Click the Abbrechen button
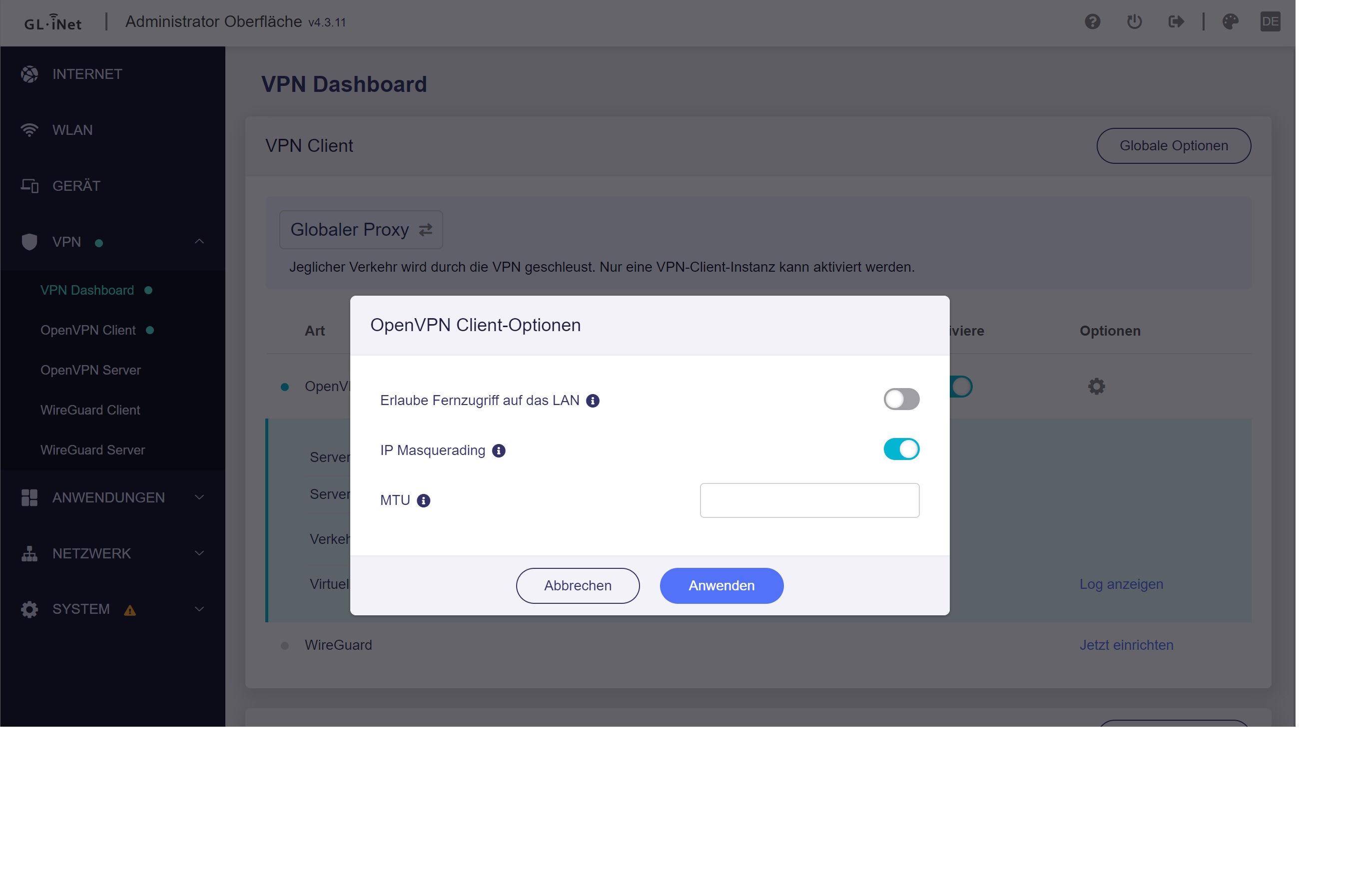The height and width of the screenshot is (896, 1349). (578, 585)
